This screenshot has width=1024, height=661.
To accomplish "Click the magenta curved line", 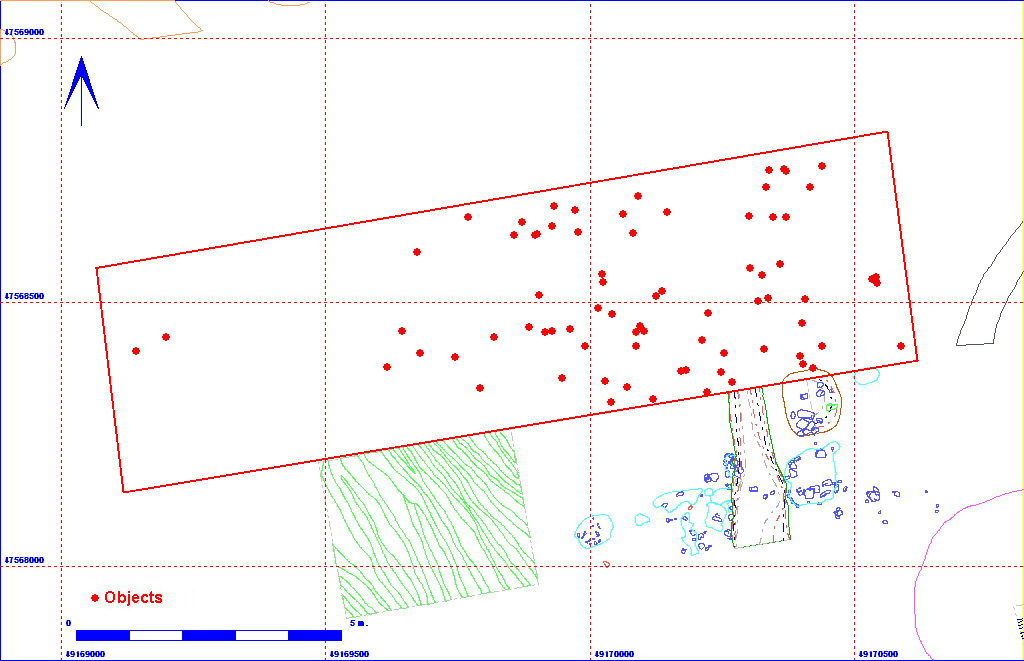I will [x=967, y=575].
